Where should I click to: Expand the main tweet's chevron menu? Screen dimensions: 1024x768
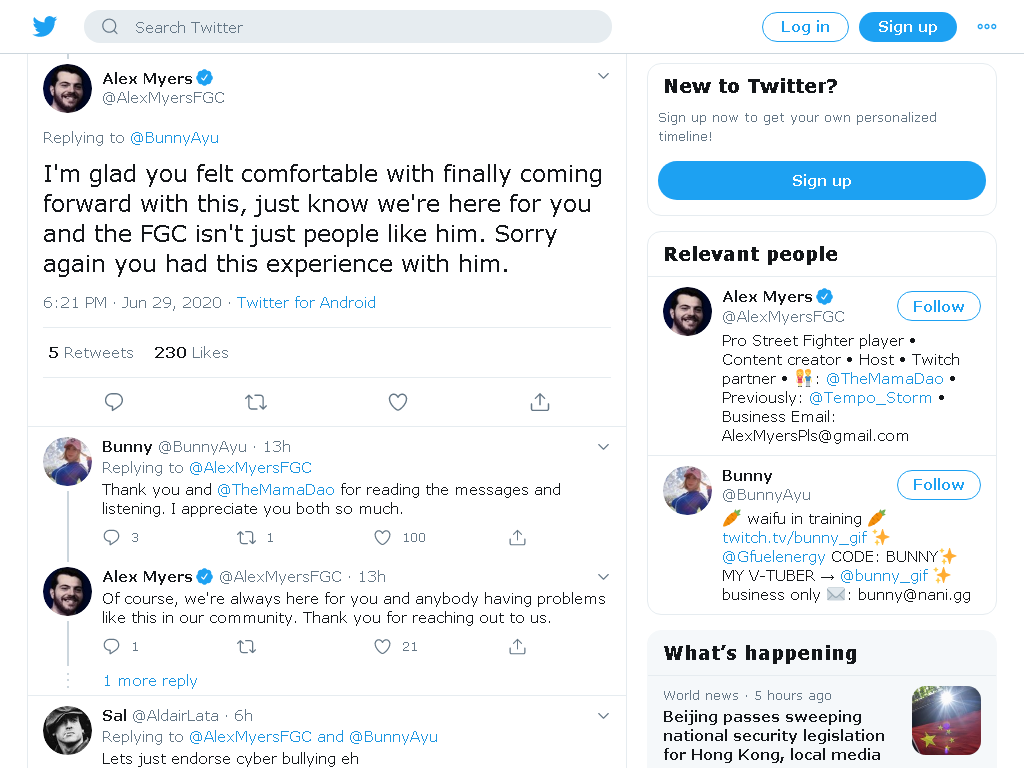point(603,76)
